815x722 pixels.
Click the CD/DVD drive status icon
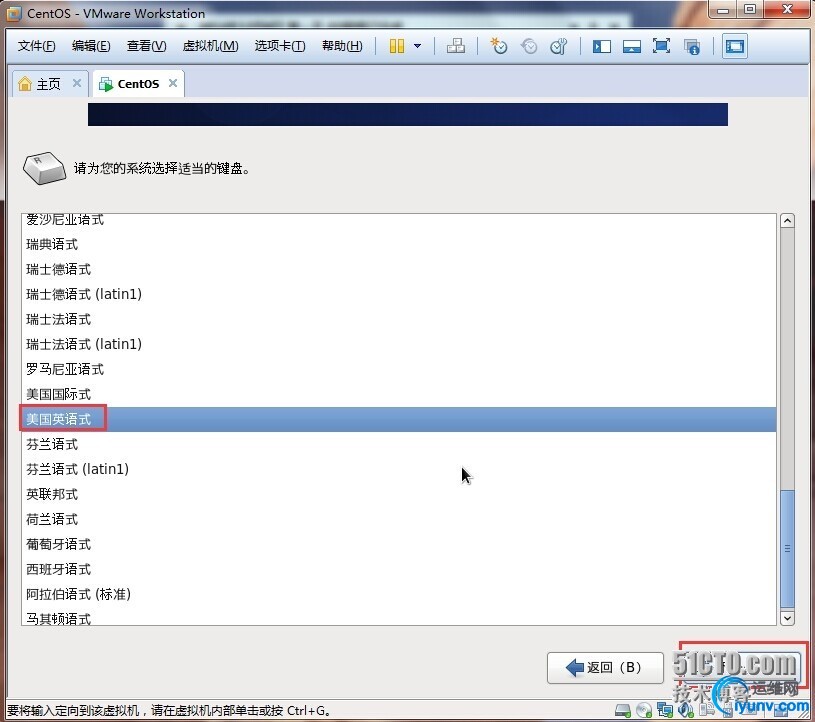click(644, 710)
